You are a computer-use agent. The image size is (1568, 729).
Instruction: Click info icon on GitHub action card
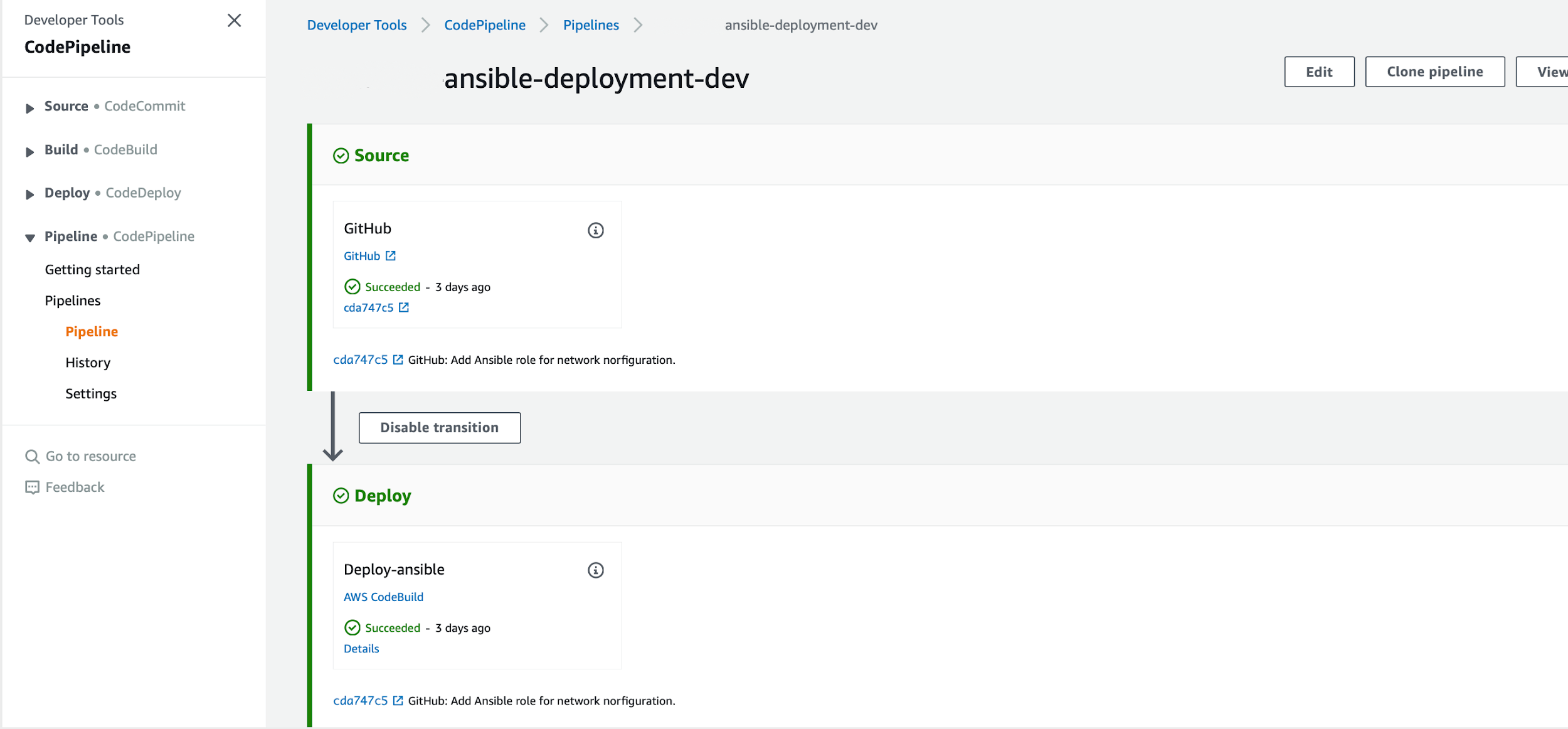tap(595, 230)
